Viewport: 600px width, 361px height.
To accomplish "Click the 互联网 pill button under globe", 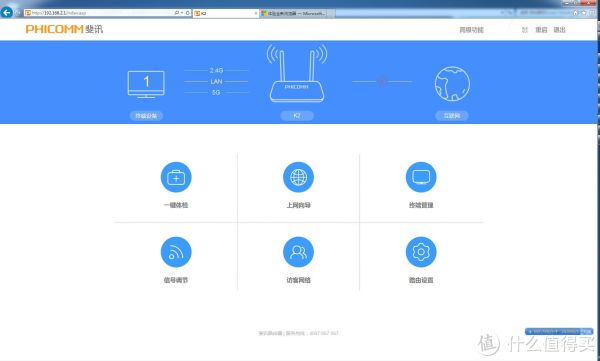I will (x=452, y=116).
